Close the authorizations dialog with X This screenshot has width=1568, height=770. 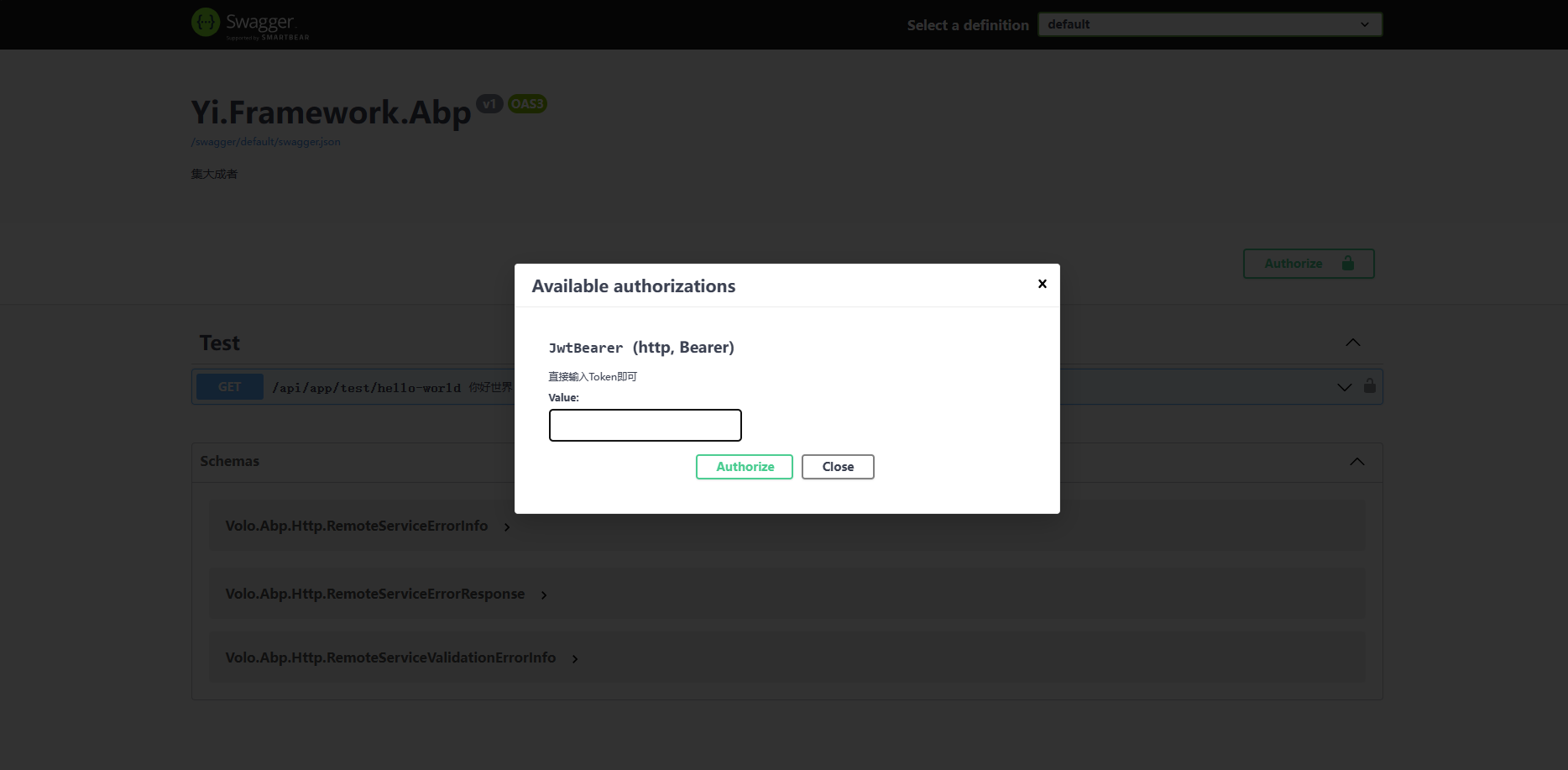pyautogui.click(x=1042, y=284)
